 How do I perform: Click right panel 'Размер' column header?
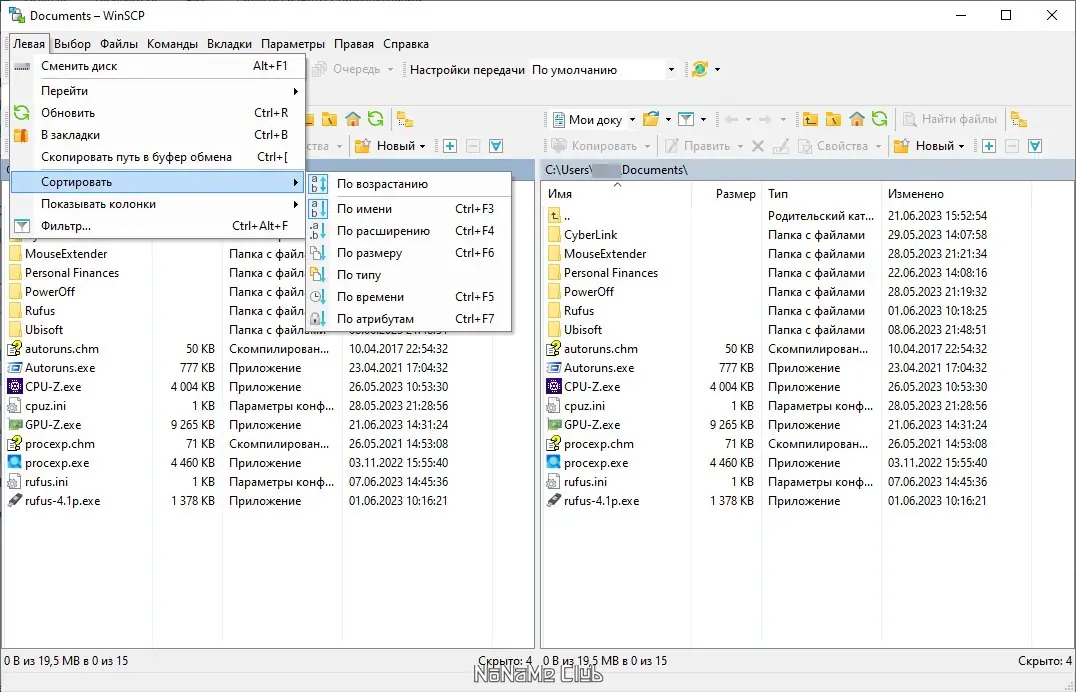[x=726, y=194]
